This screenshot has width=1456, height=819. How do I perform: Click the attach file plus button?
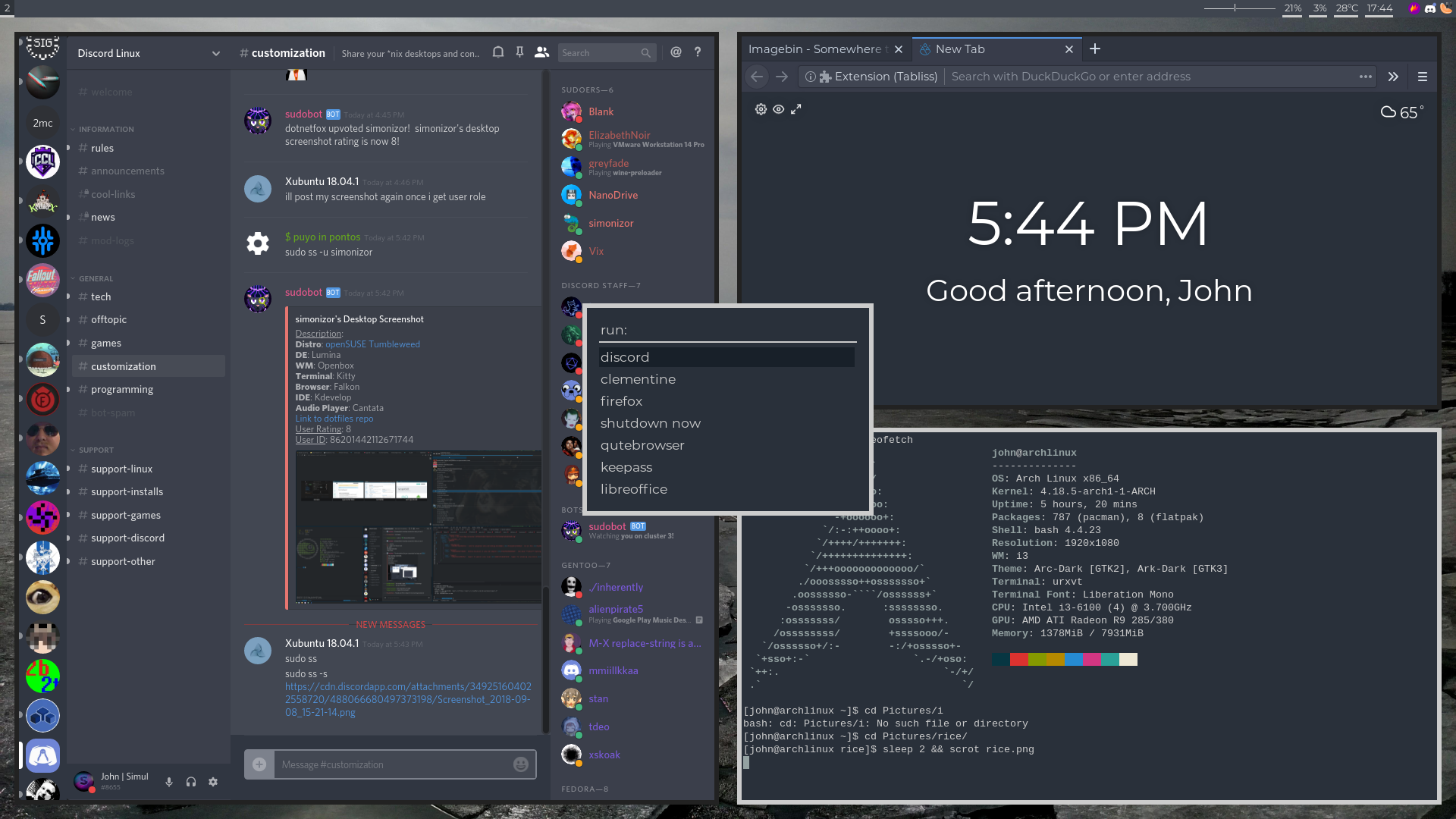(x=259, y=764)
